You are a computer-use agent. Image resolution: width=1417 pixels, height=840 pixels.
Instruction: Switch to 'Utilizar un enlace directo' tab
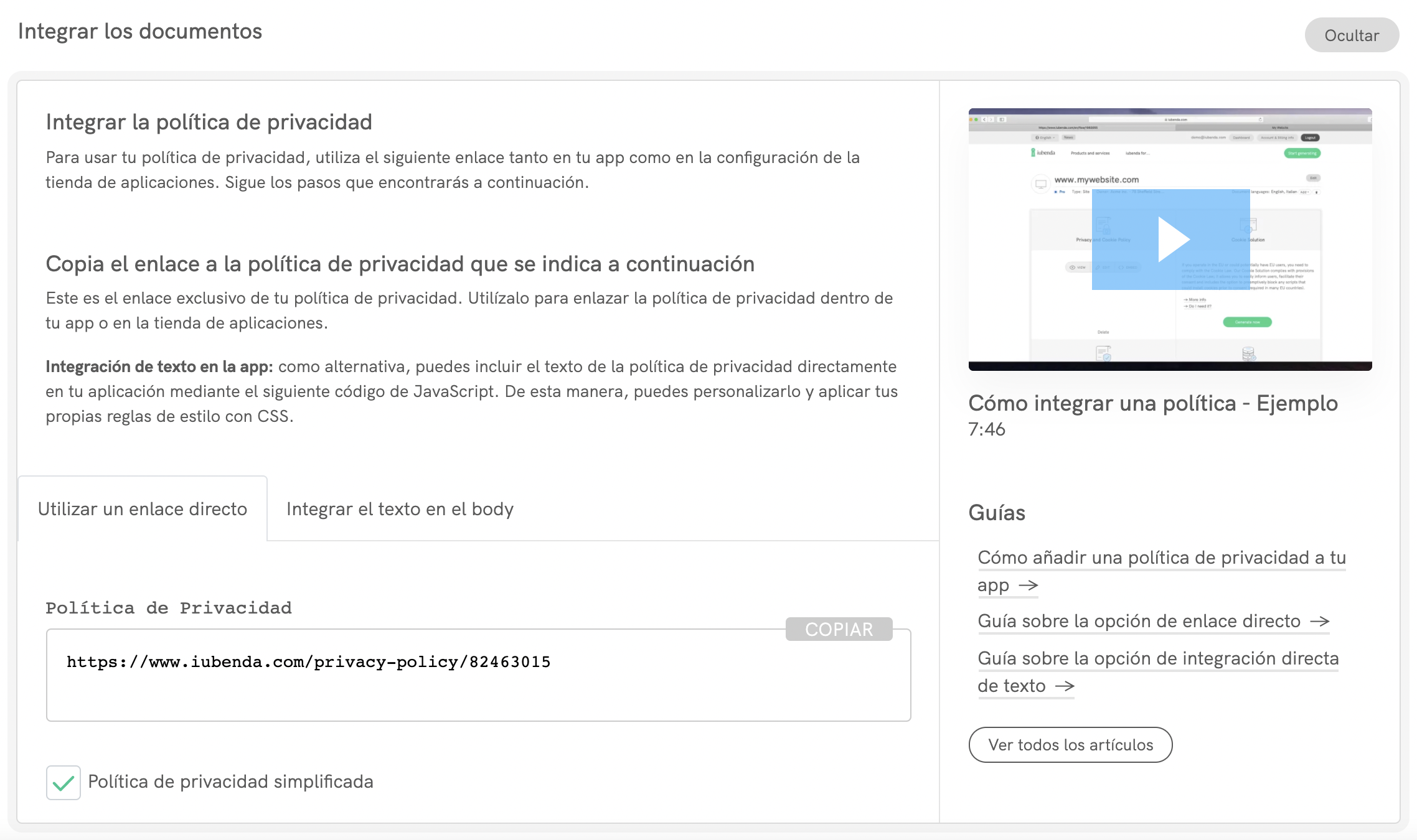(x=143, y=509)
